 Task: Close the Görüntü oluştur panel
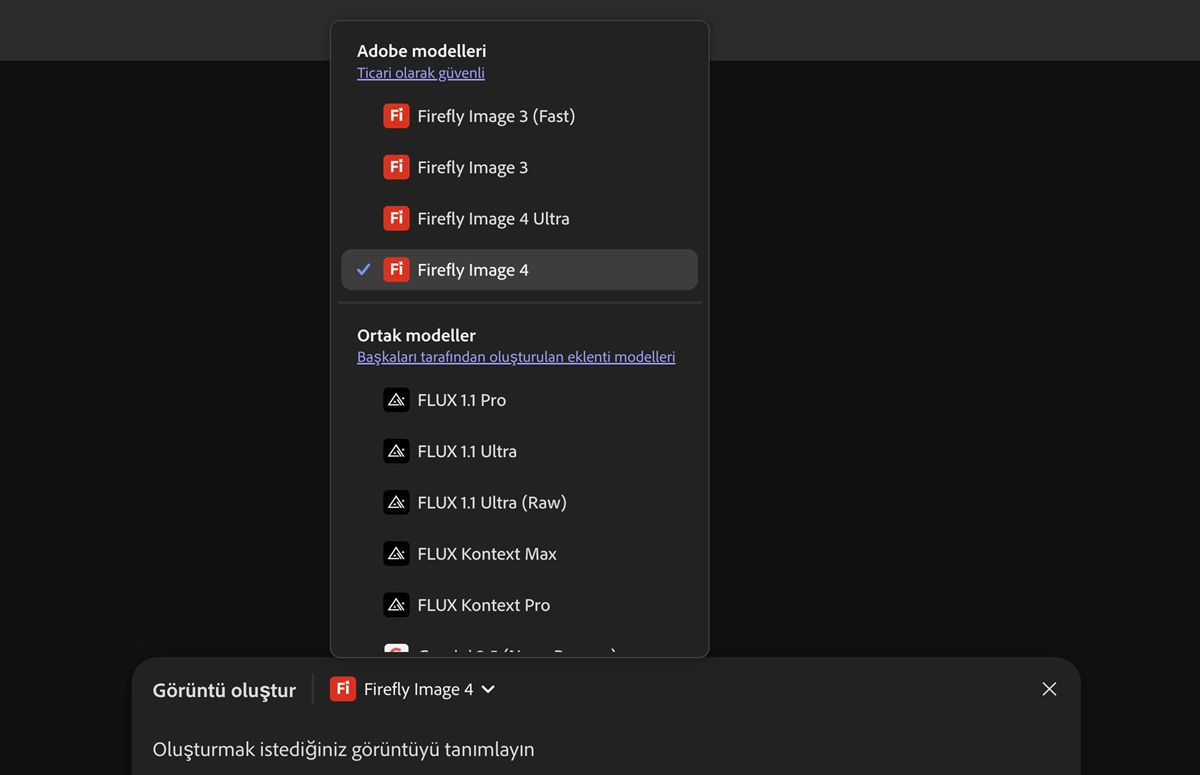coord(1049,689)
